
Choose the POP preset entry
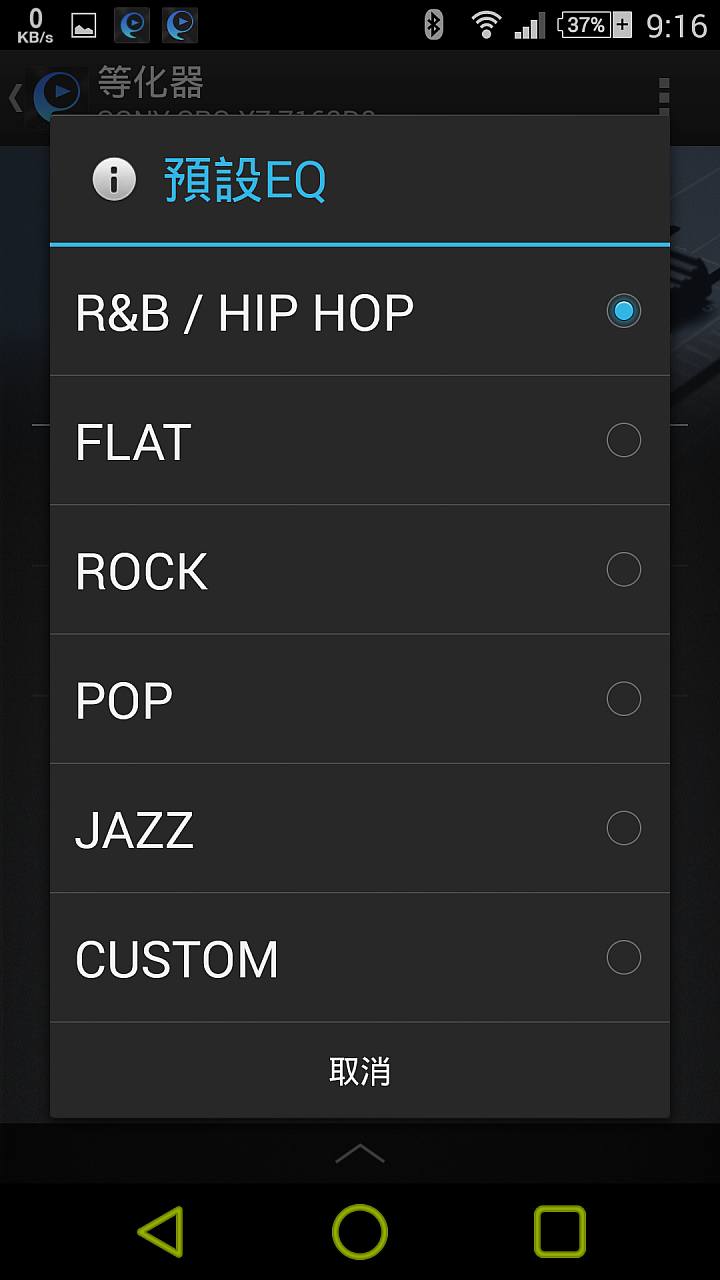pyautogui.click(x=360, y=699)
